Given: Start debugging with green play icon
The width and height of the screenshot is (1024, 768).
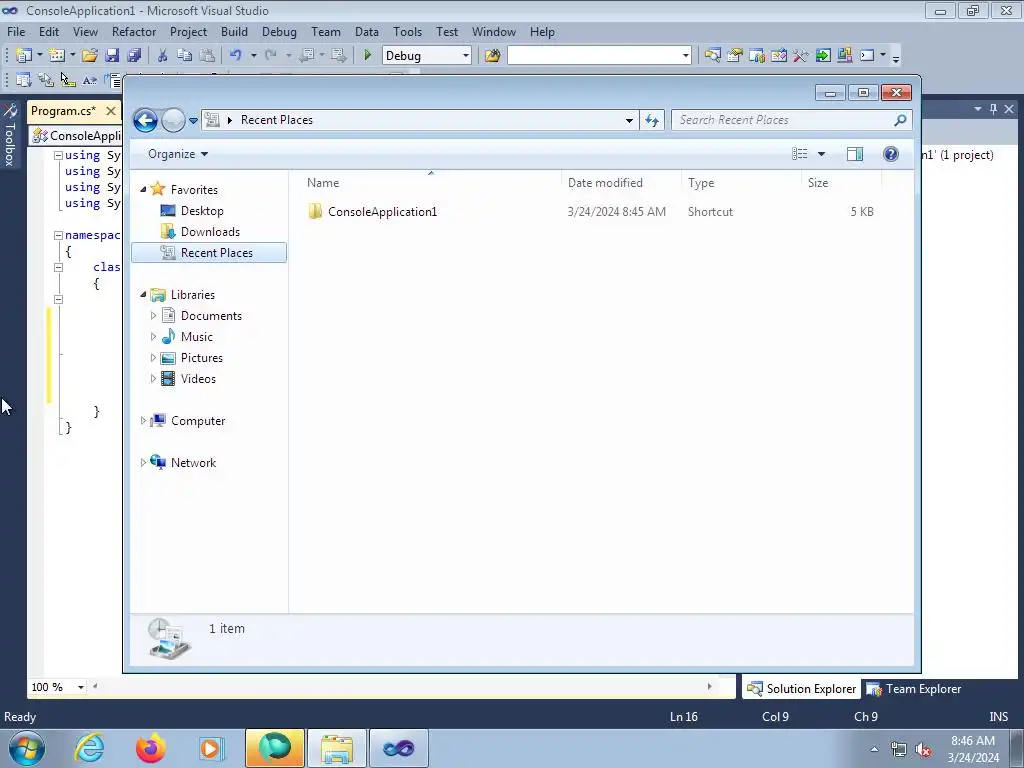Looking at the screenshot, I should 368,56.
